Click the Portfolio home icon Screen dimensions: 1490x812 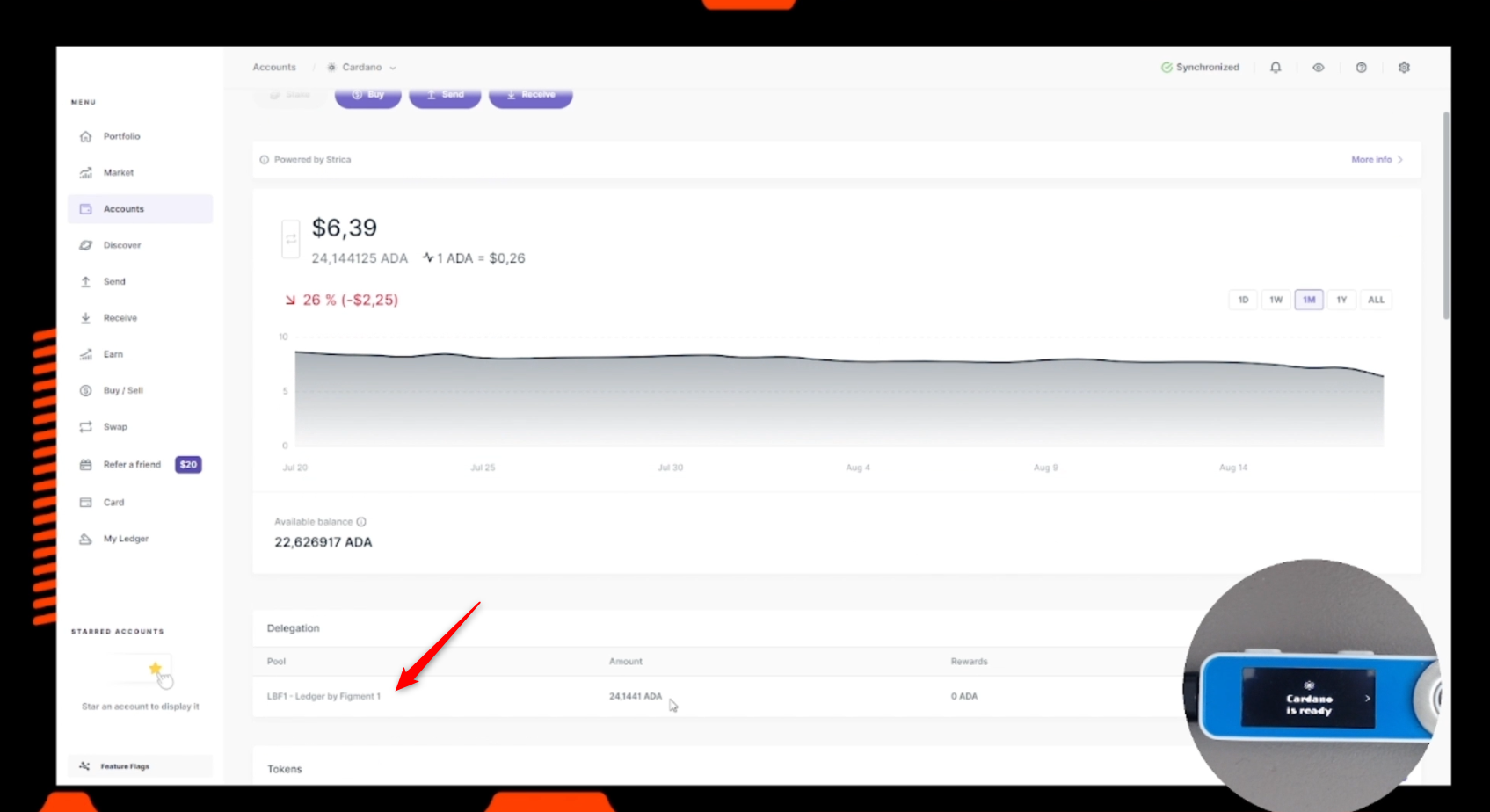[85, 136]
